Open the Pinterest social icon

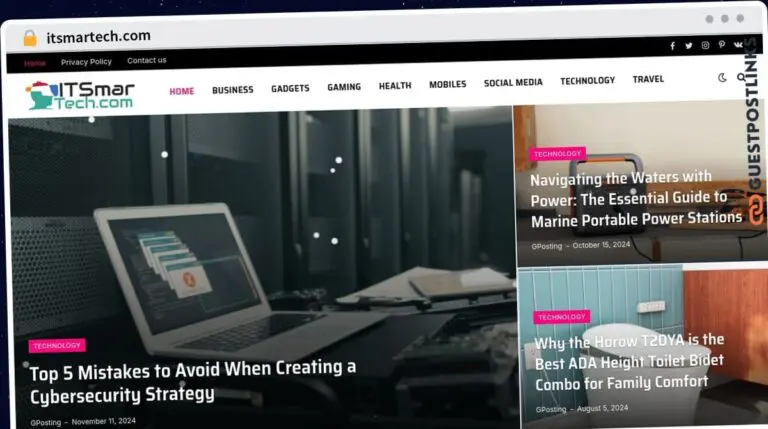[721, 45]
